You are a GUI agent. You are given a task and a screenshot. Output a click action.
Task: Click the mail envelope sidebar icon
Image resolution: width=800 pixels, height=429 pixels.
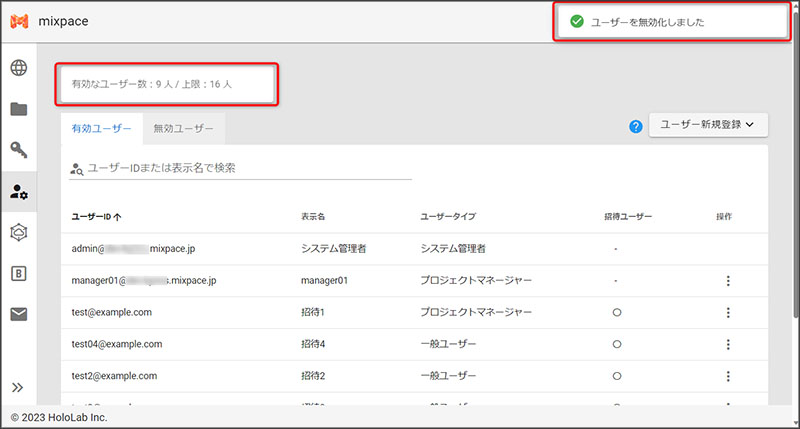click(19, 314)
